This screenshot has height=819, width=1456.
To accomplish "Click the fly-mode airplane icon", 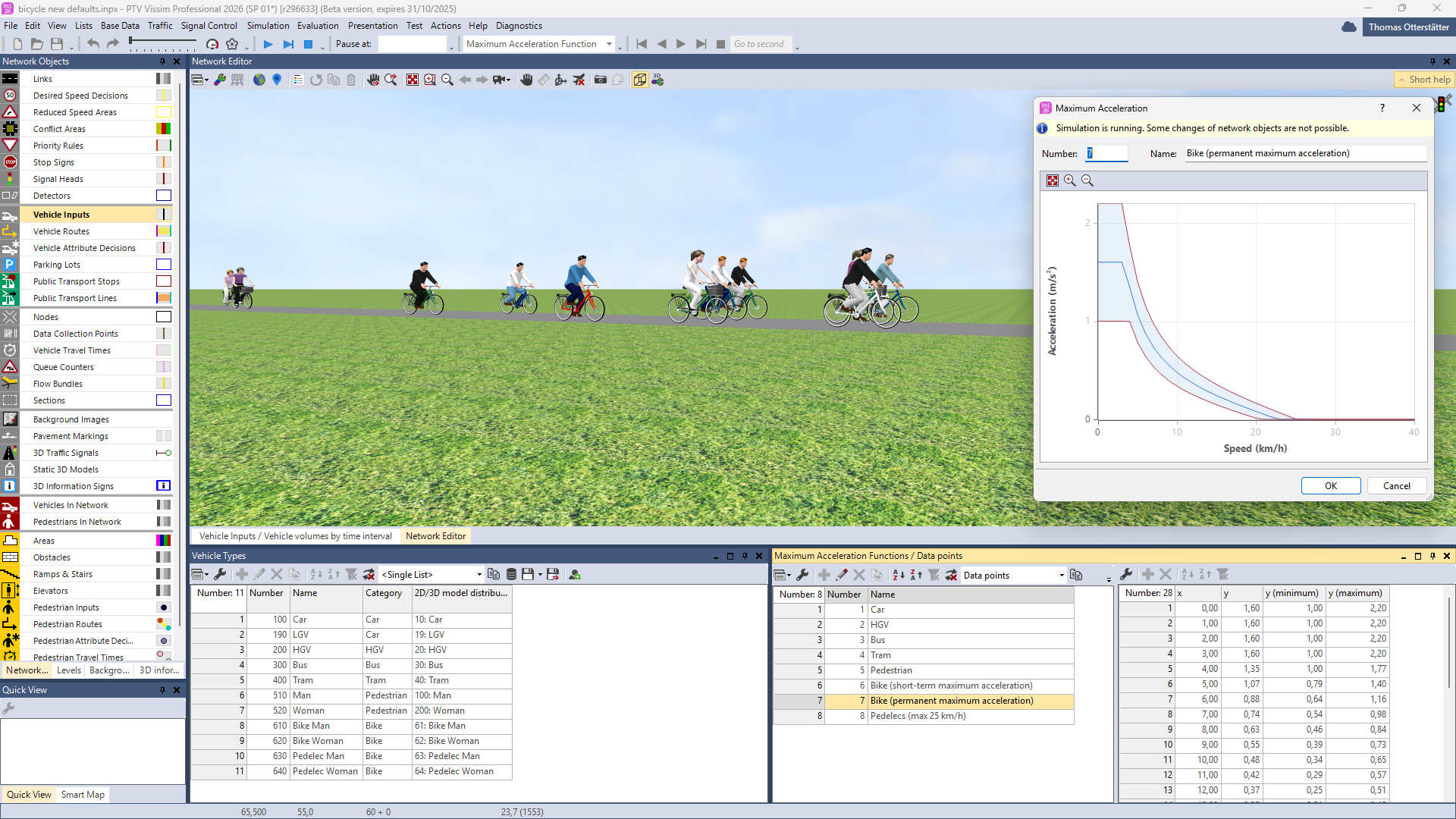I will click(x=579, y=80).
